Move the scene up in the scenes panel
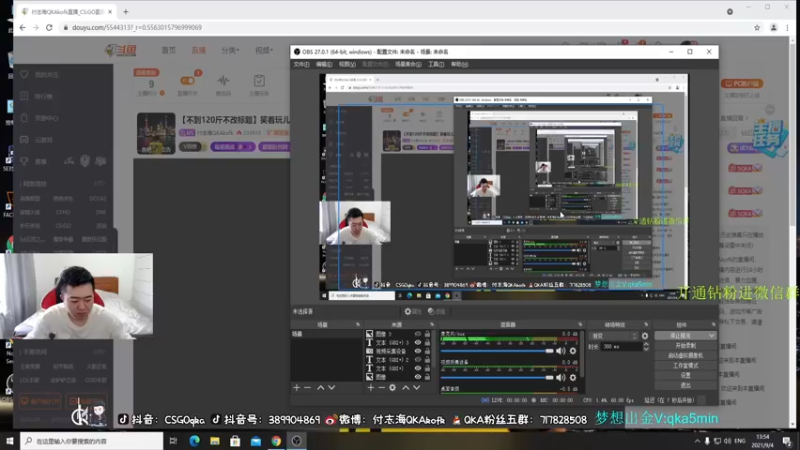The width and height of the screenshot is (800, 450). (x=320, y=388)
